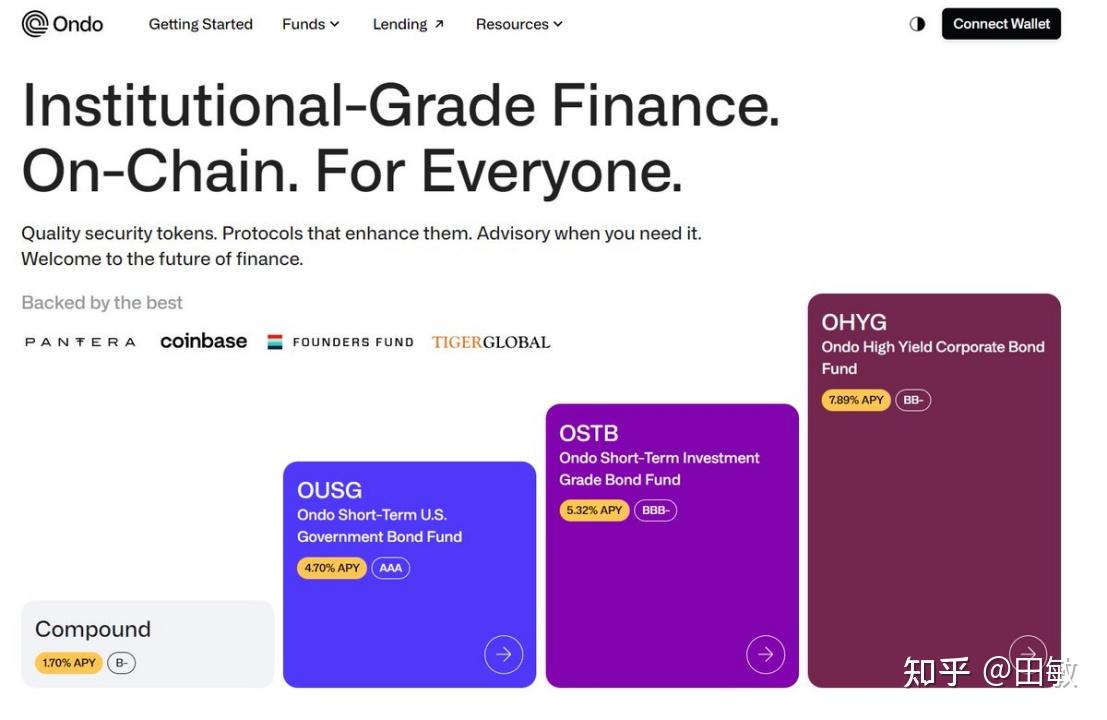Open the Lending external link
1107x720 pixels.
(x=408, y=24)
